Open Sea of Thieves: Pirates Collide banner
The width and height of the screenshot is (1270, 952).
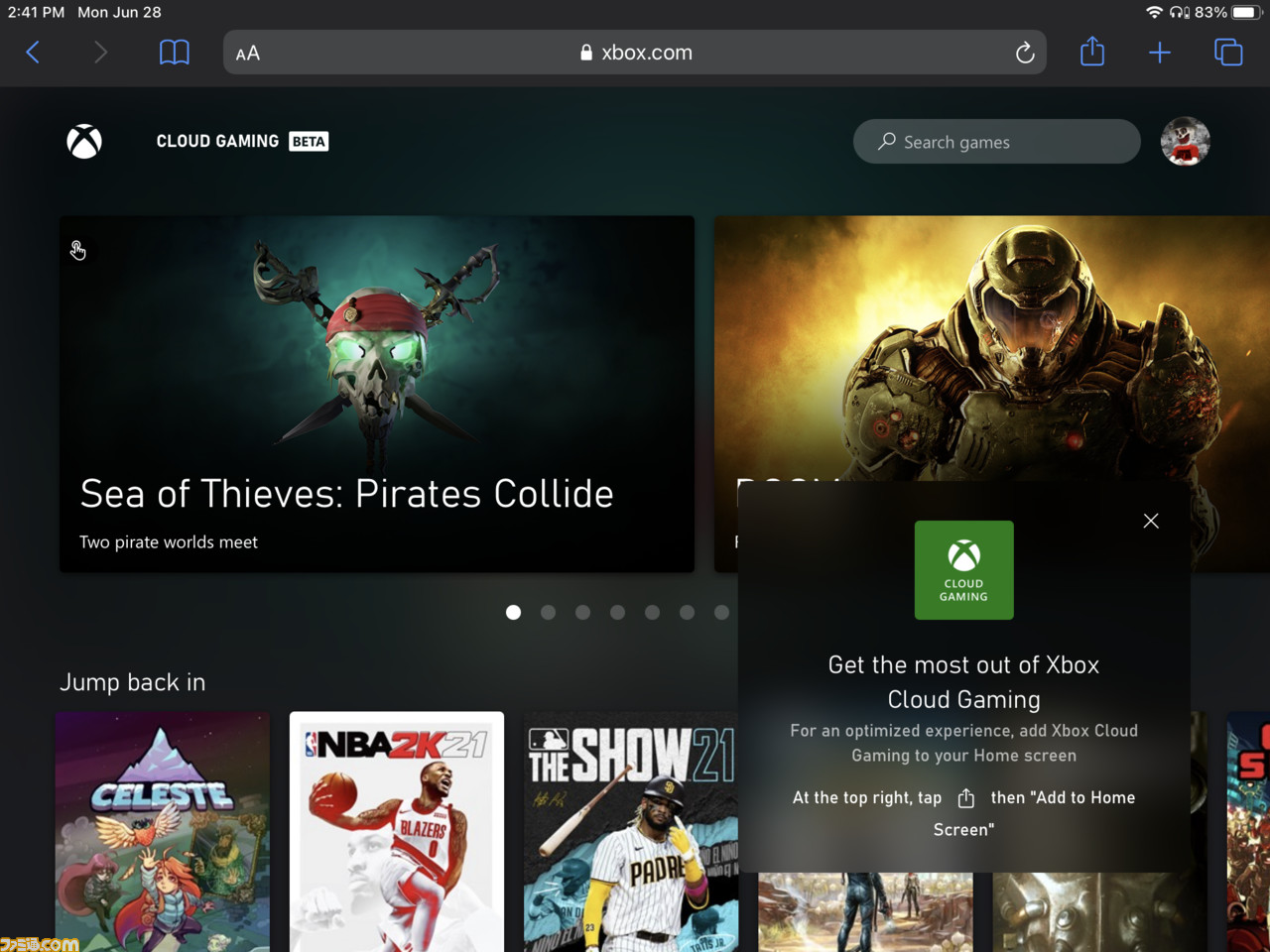[x=377, y=394]
